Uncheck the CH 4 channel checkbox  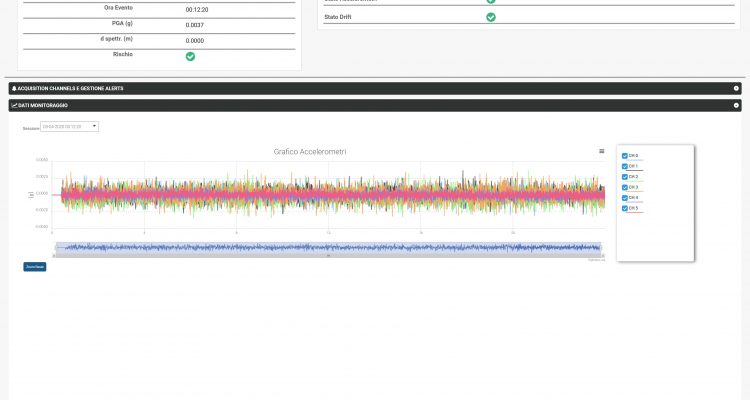625,198
